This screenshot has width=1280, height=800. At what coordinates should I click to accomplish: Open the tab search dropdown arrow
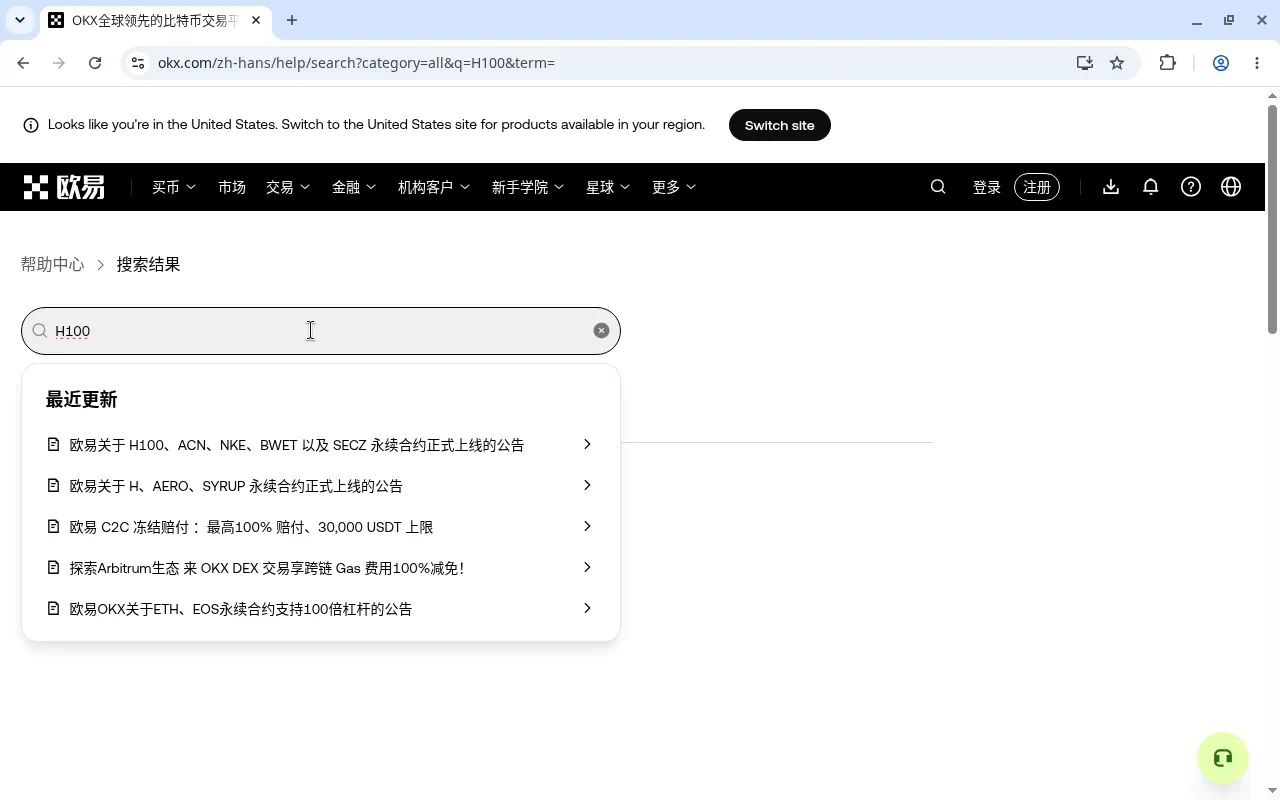click(x=20, y=20)
